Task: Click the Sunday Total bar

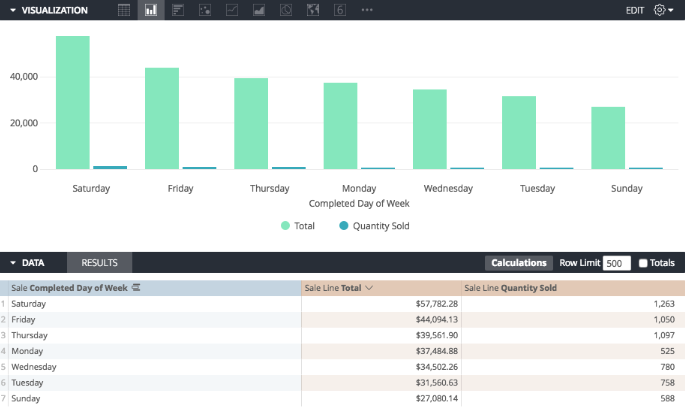Action: [x=608, y=138]
